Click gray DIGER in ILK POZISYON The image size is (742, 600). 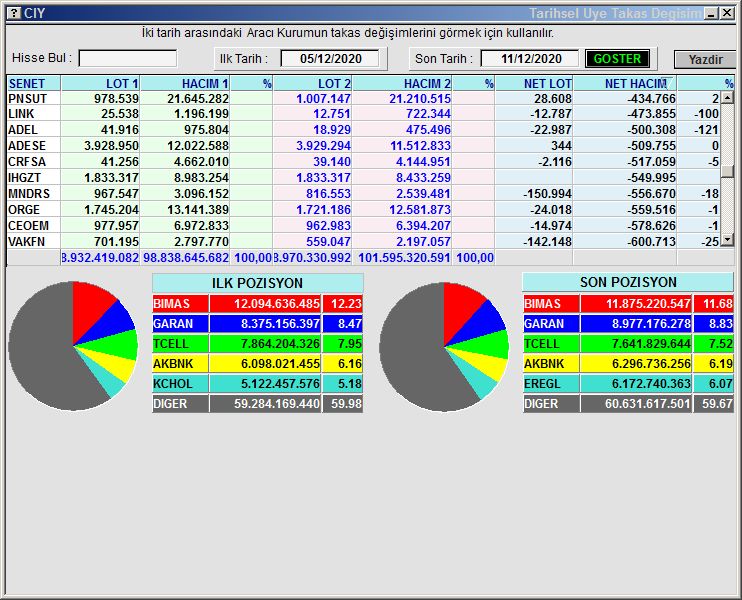pos(180,404)
